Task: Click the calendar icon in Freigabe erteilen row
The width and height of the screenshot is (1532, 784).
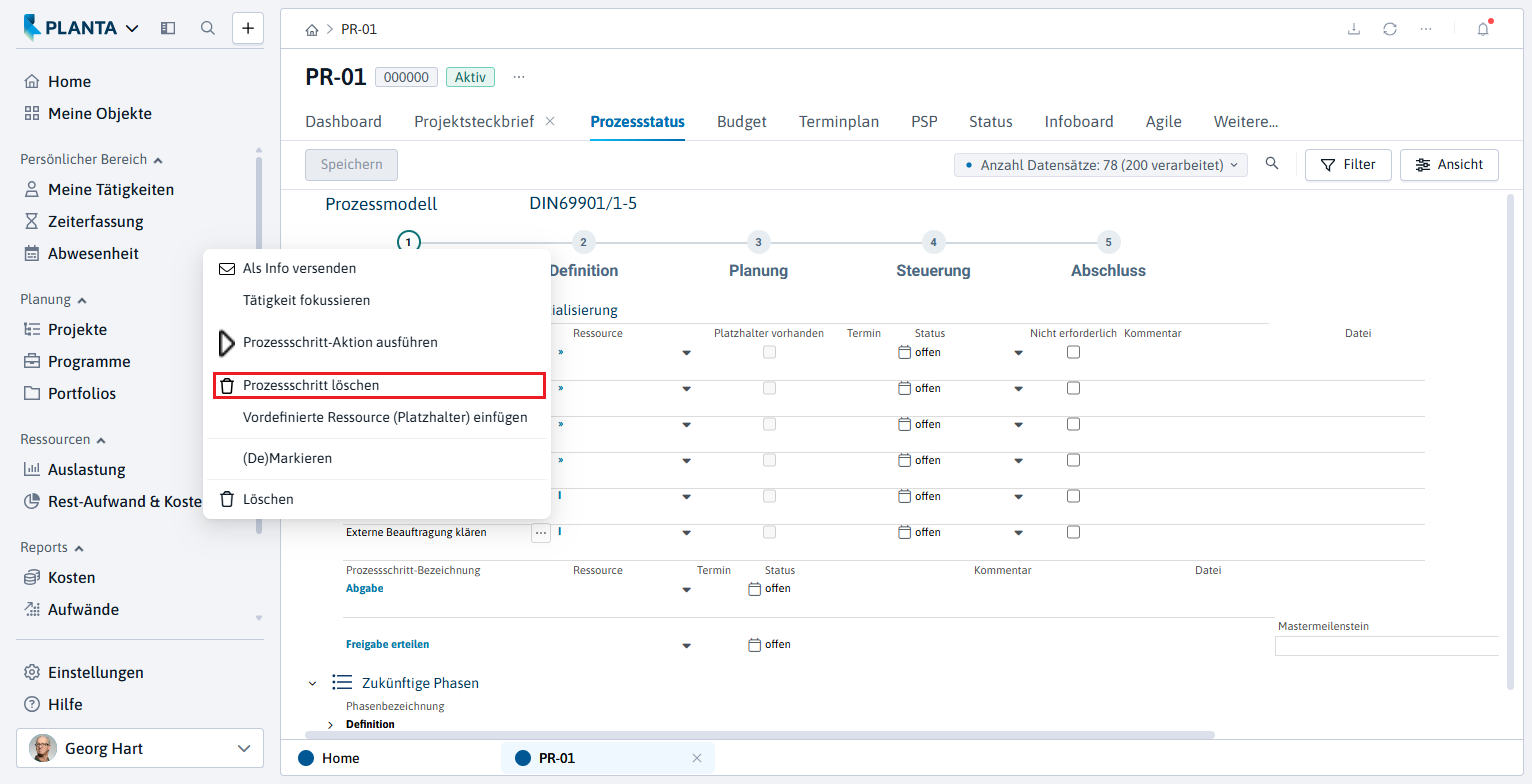Action: pos(755,645)
